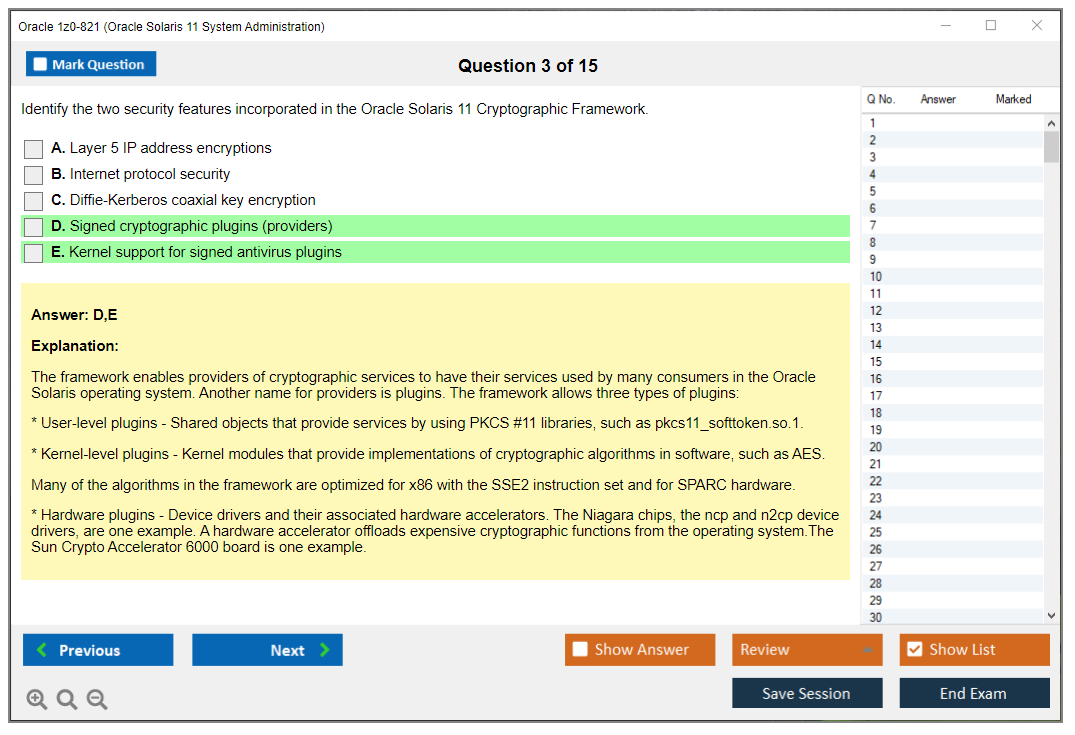Maximize the exam window
The height and width of the screenshot is (735, 1075).
[991, 26]
